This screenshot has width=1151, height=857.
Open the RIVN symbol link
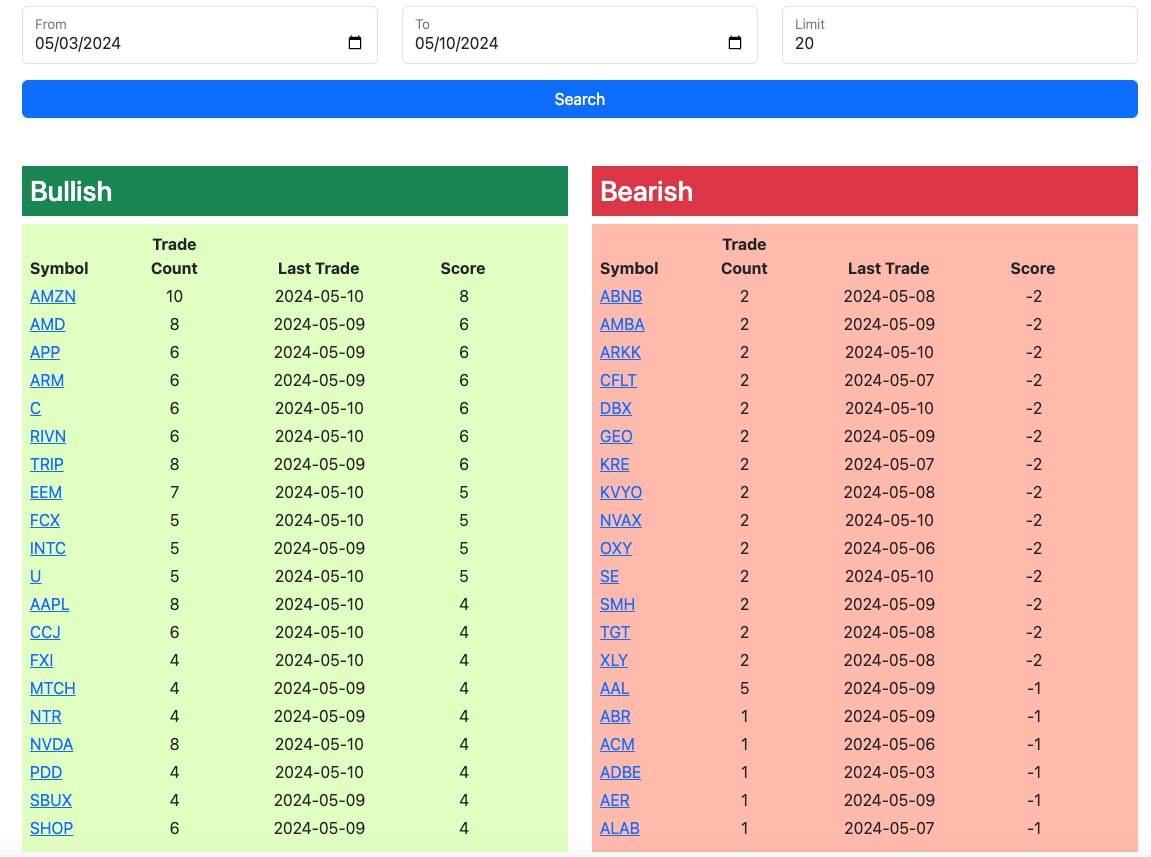pyautogui.click(x=48, y=436)
